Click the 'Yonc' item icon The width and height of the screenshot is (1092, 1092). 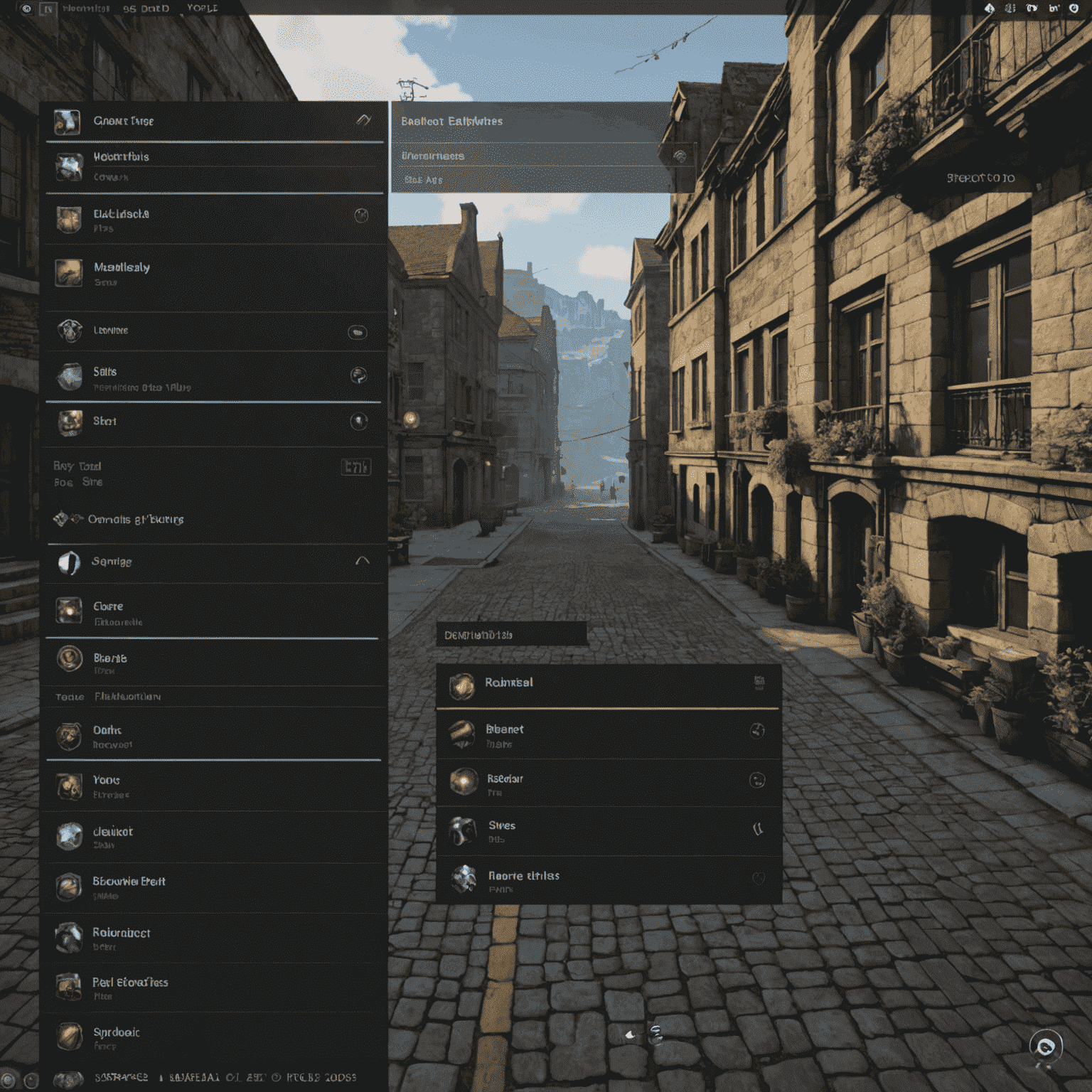[69, 786]
